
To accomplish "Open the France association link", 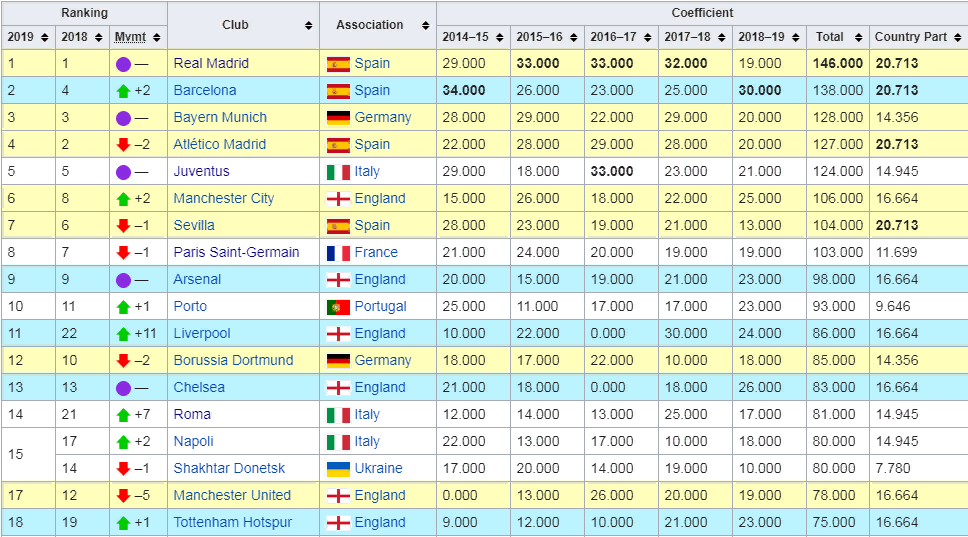I will [376, 252].
